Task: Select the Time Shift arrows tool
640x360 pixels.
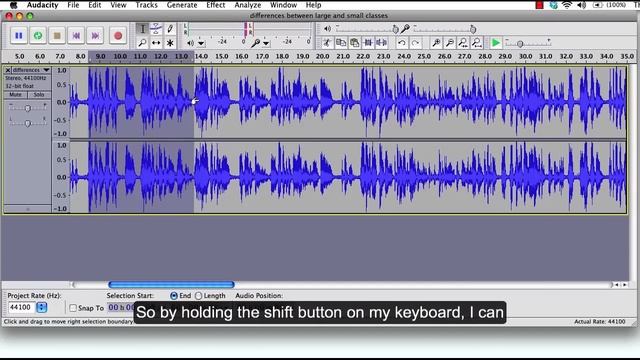Action: (156, 42)
